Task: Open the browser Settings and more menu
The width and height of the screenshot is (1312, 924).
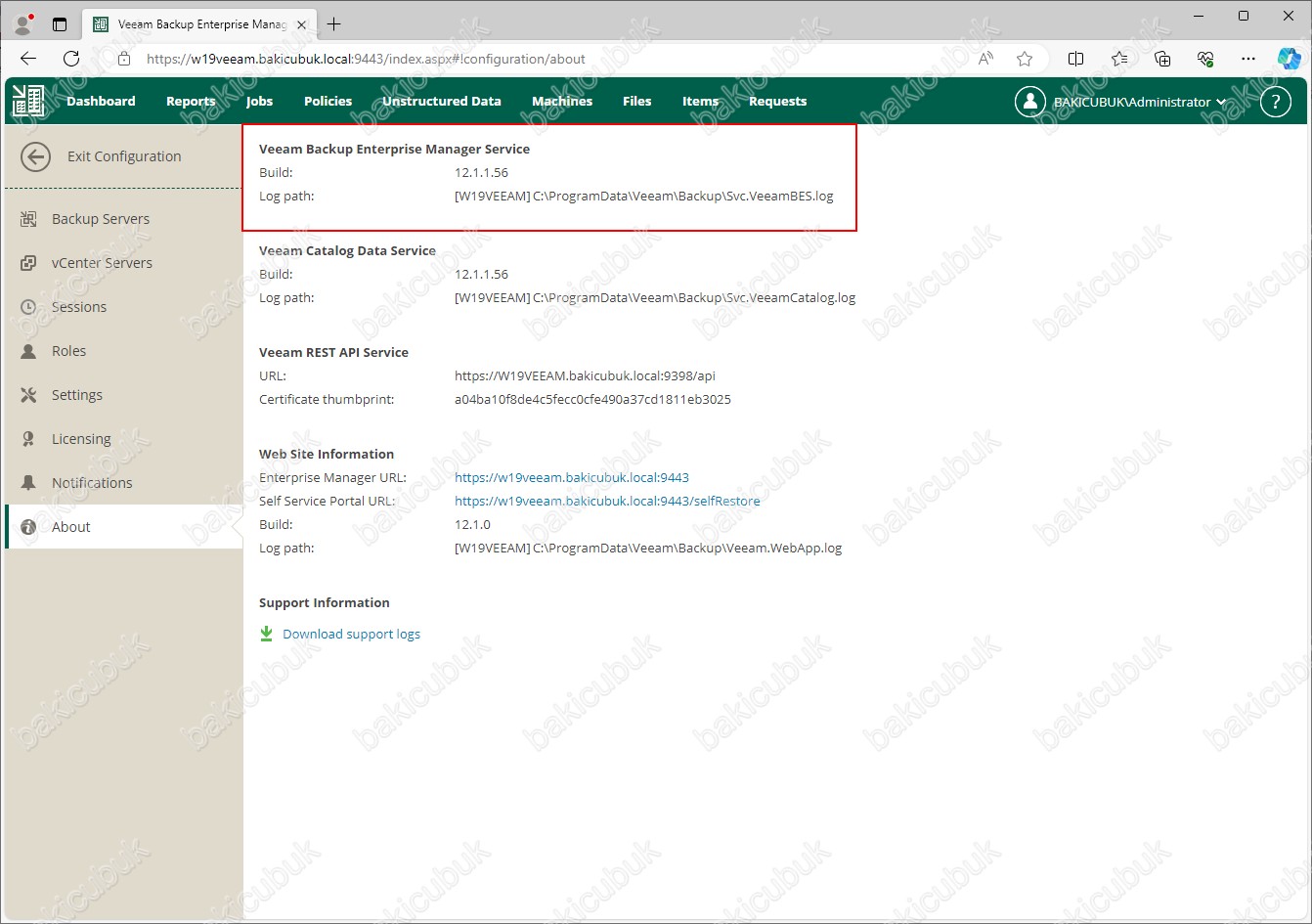Action: click(1247, 59)
